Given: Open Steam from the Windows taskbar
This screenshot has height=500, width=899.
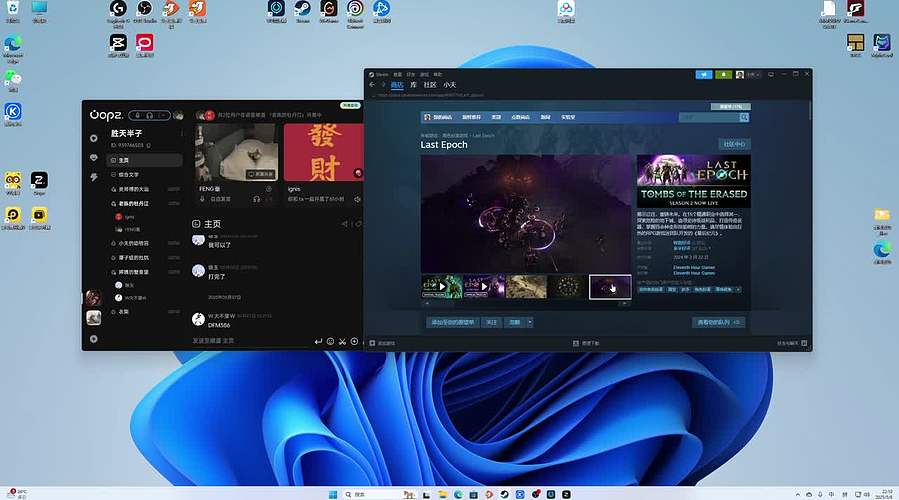Looking at the screenshot, I should (x=504, y=494).
